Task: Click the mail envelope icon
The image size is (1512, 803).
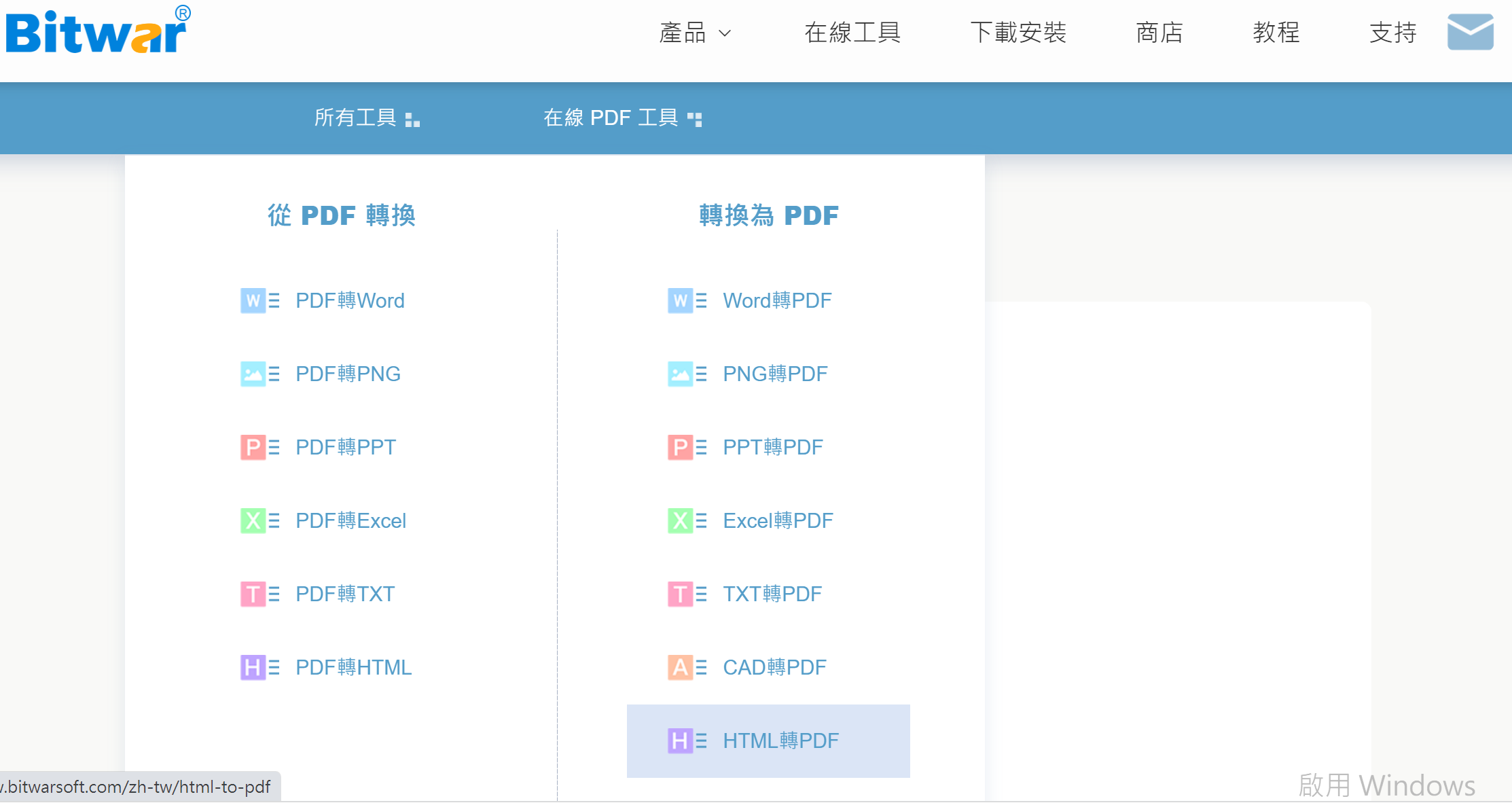Action: pyautogui.click(x=1470, y=32)
